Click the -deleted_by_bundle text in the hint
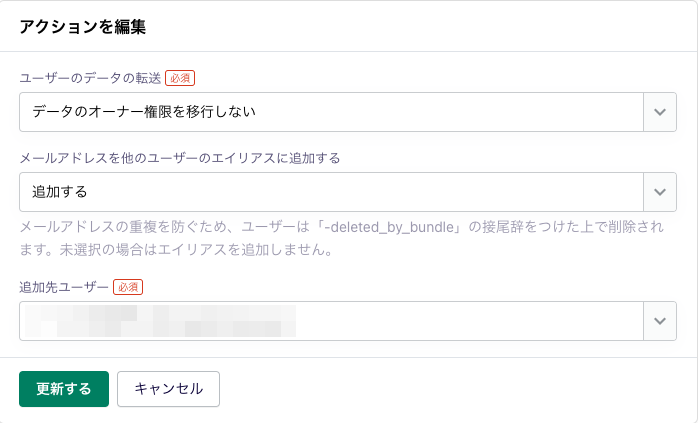Image resolution: width=698 pixels, height=423 pixels. coord(389,227)
